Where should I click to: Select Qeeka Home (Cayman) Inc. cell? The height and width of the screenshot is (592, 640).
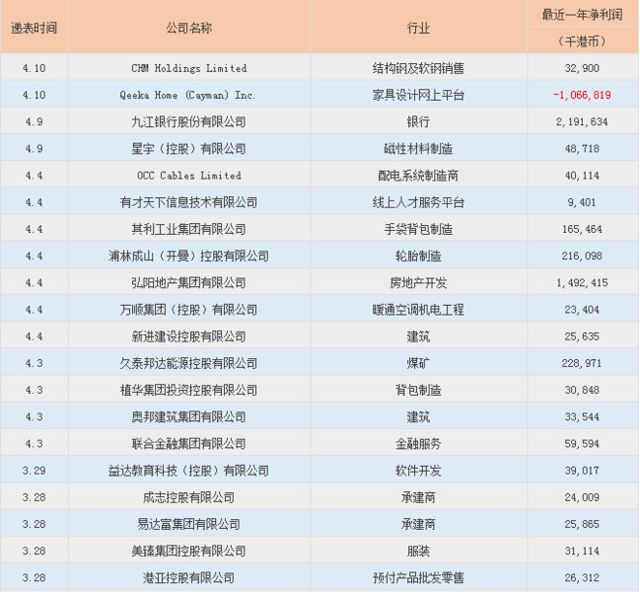pos(187,95)
